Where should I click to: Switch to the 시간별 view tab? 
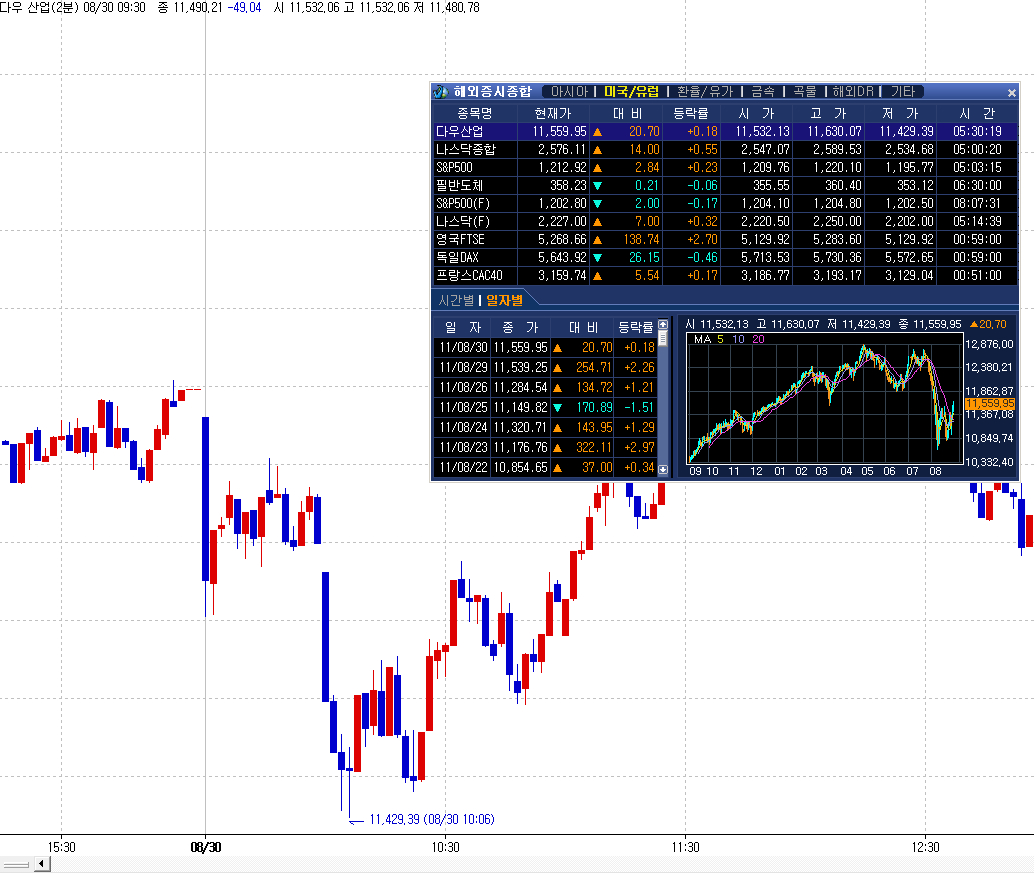[x=456, y=300]
